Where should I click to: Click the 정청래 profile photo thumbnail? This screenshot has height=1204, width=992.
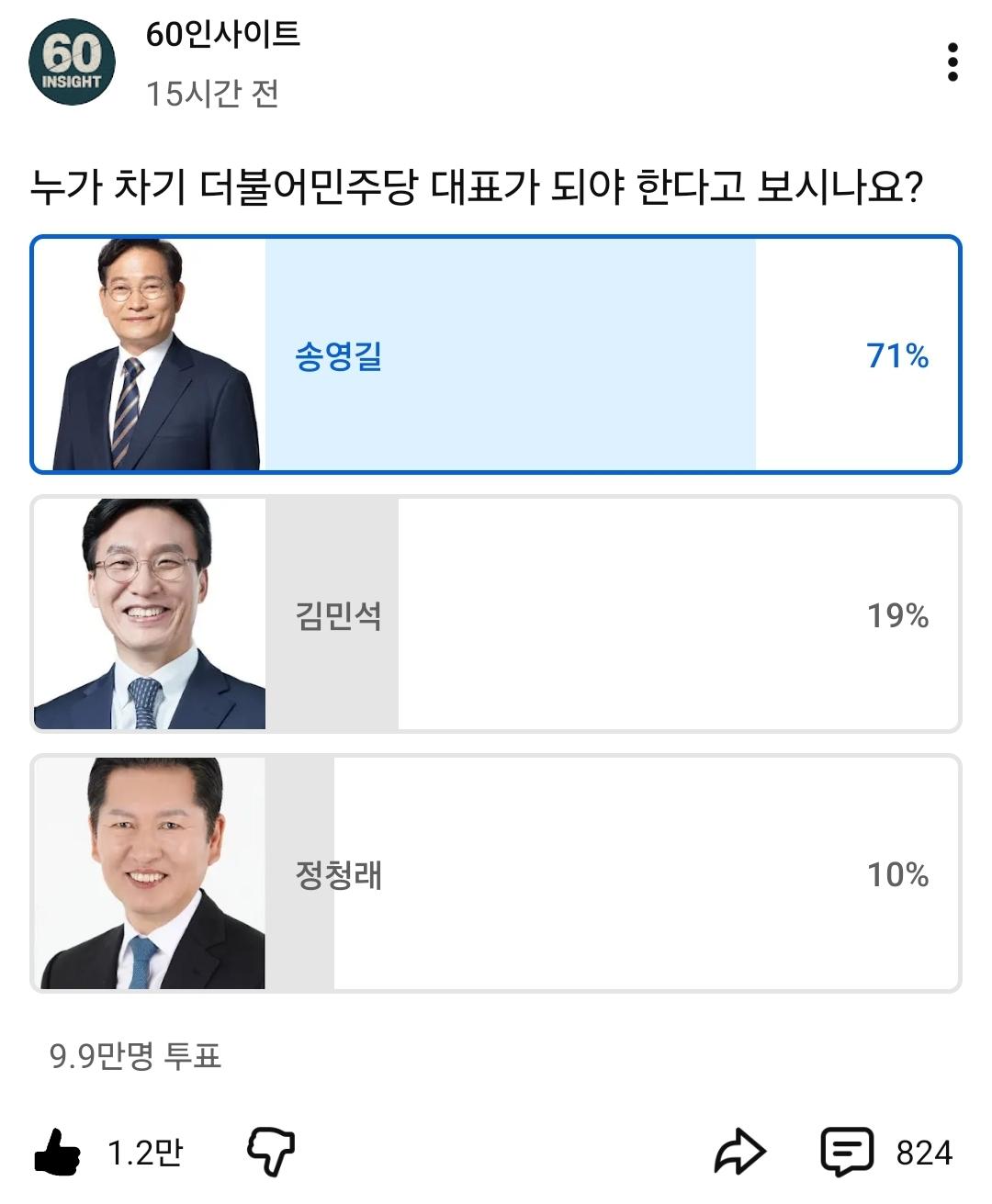147,872
